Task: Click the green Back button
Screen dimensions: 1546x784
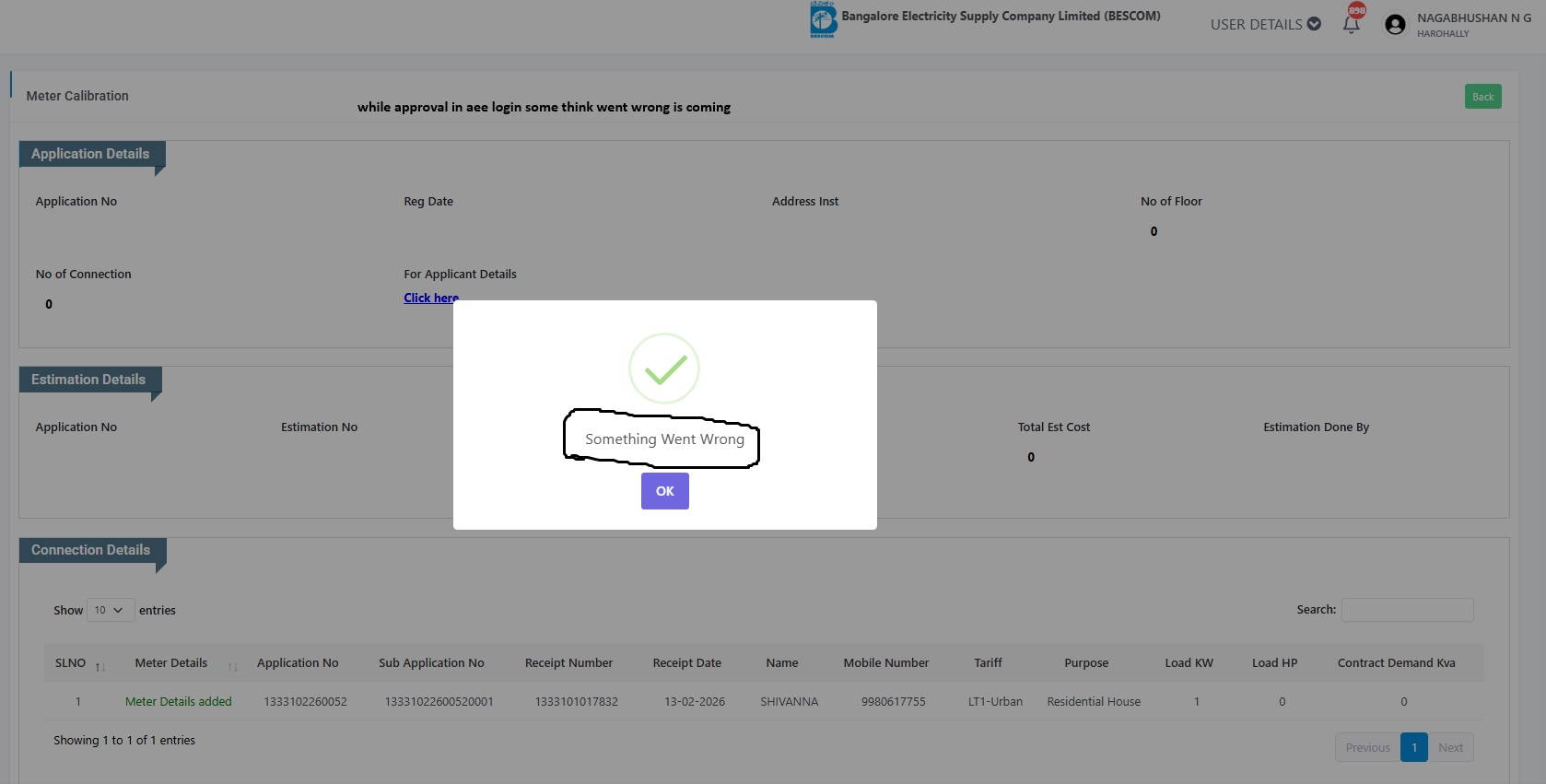Action: [1482, 97]
